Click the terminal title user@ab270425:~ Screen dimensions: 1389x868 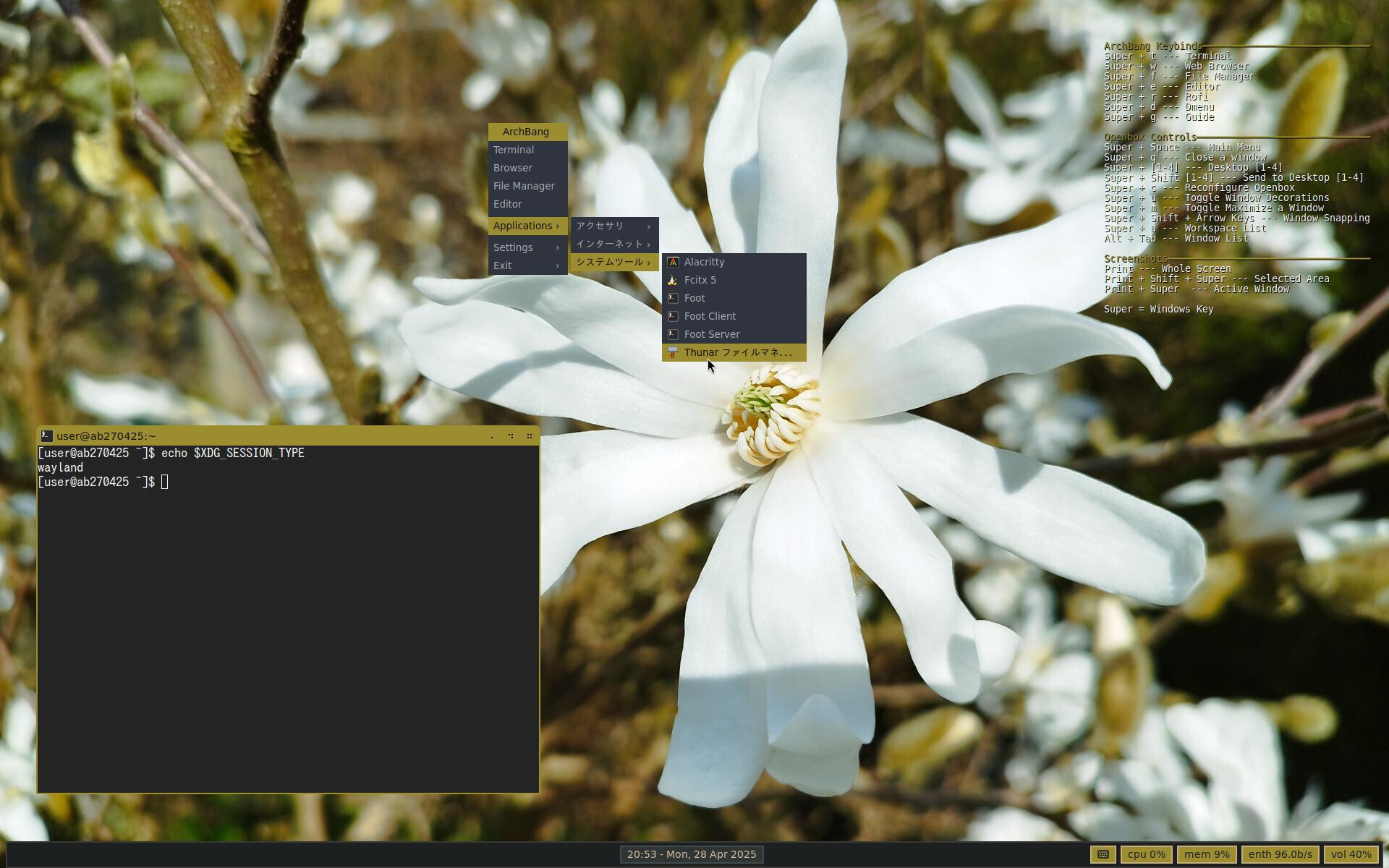(x=106, y=436)
